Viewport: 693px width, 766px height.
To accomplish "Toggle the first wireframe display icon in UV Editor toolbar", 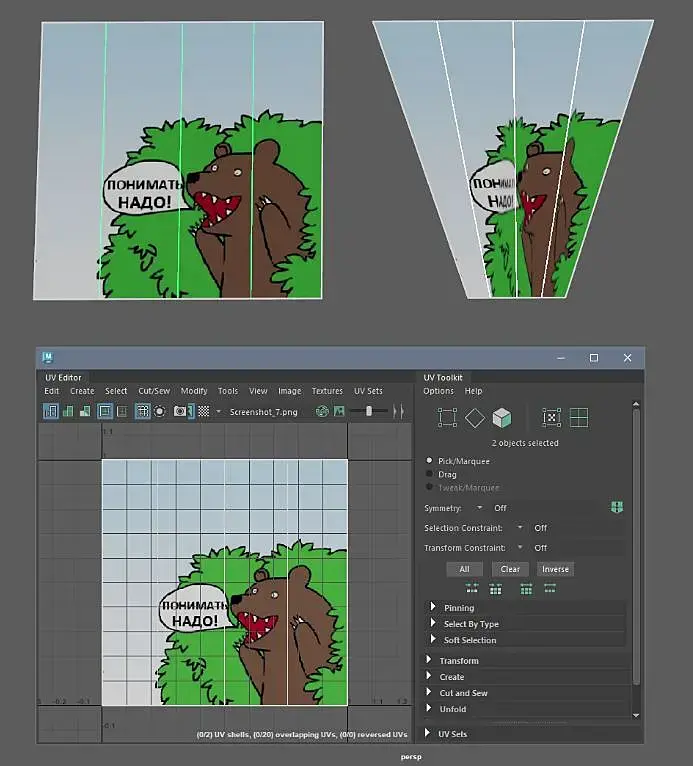I will (51, 411).
